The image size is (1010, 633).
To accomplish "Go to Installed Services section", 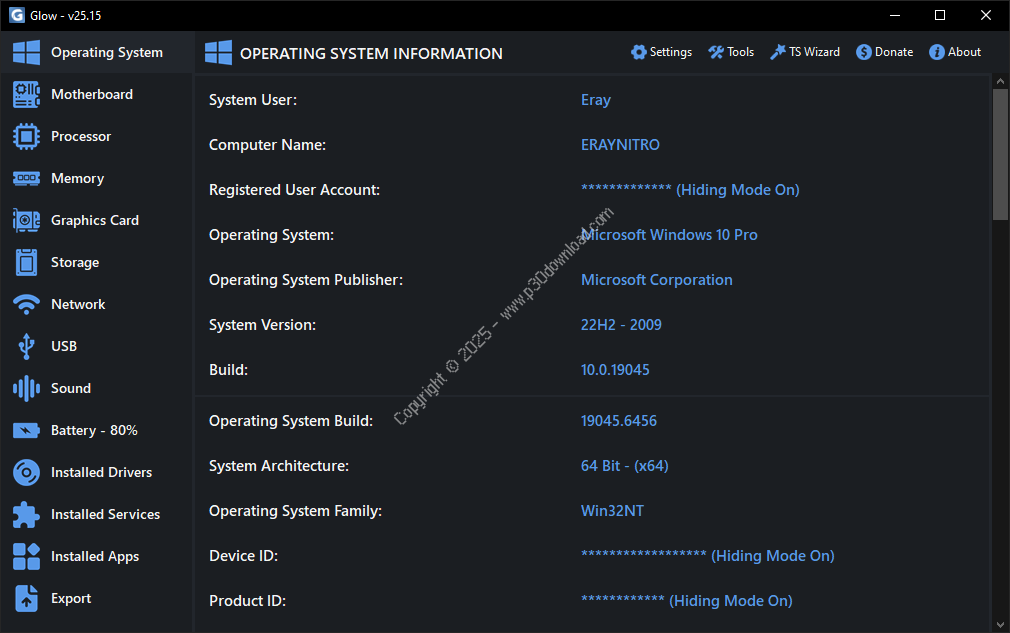I will point(105,514).
